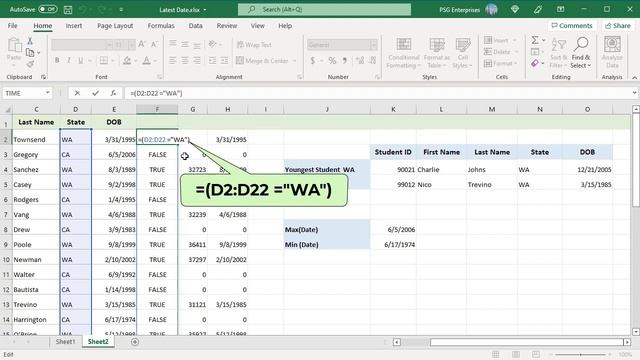Viewport: 640px width, 360px height.
Task: Click the Enter checkmark in formula bar
Action: tap(95, 93)
